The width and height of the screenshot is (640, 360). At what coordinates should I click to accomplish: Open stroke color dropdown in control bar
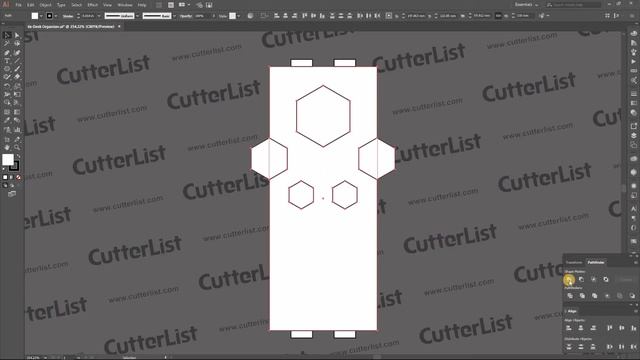pos(56,16)
